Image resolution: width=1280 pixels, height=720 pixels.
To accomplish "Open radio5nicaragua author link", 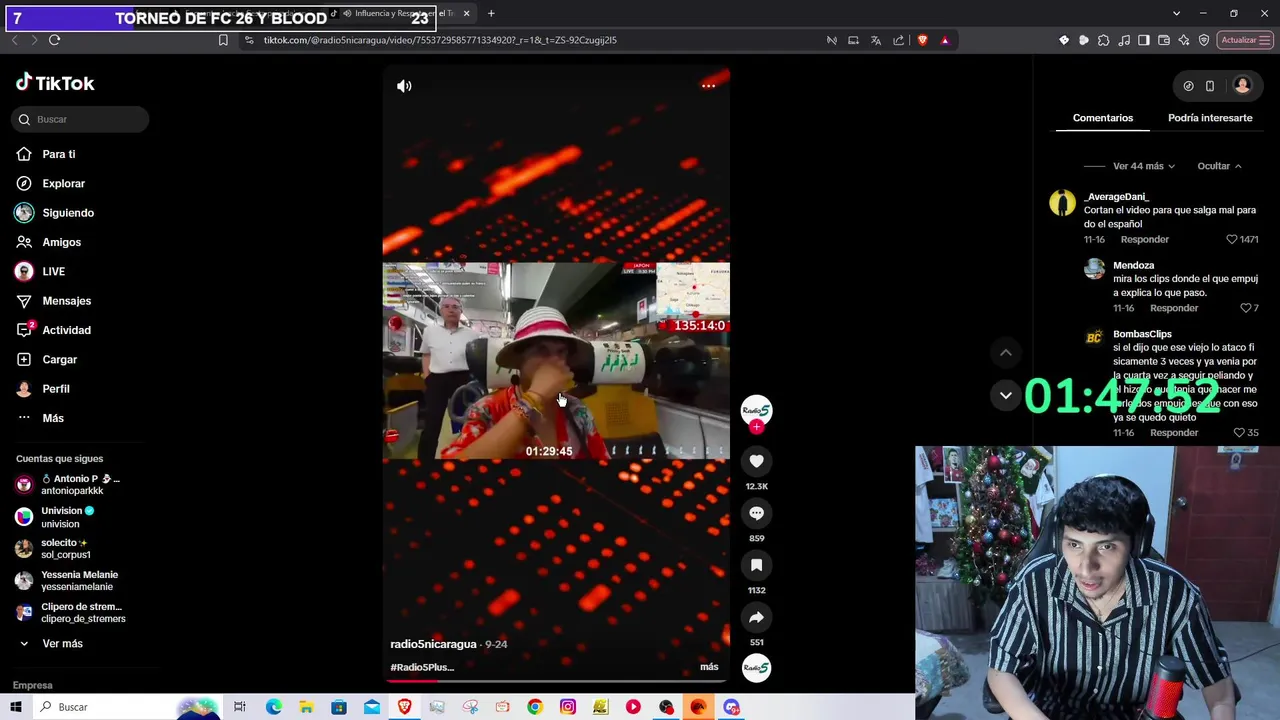I will (x=433, y=644).
